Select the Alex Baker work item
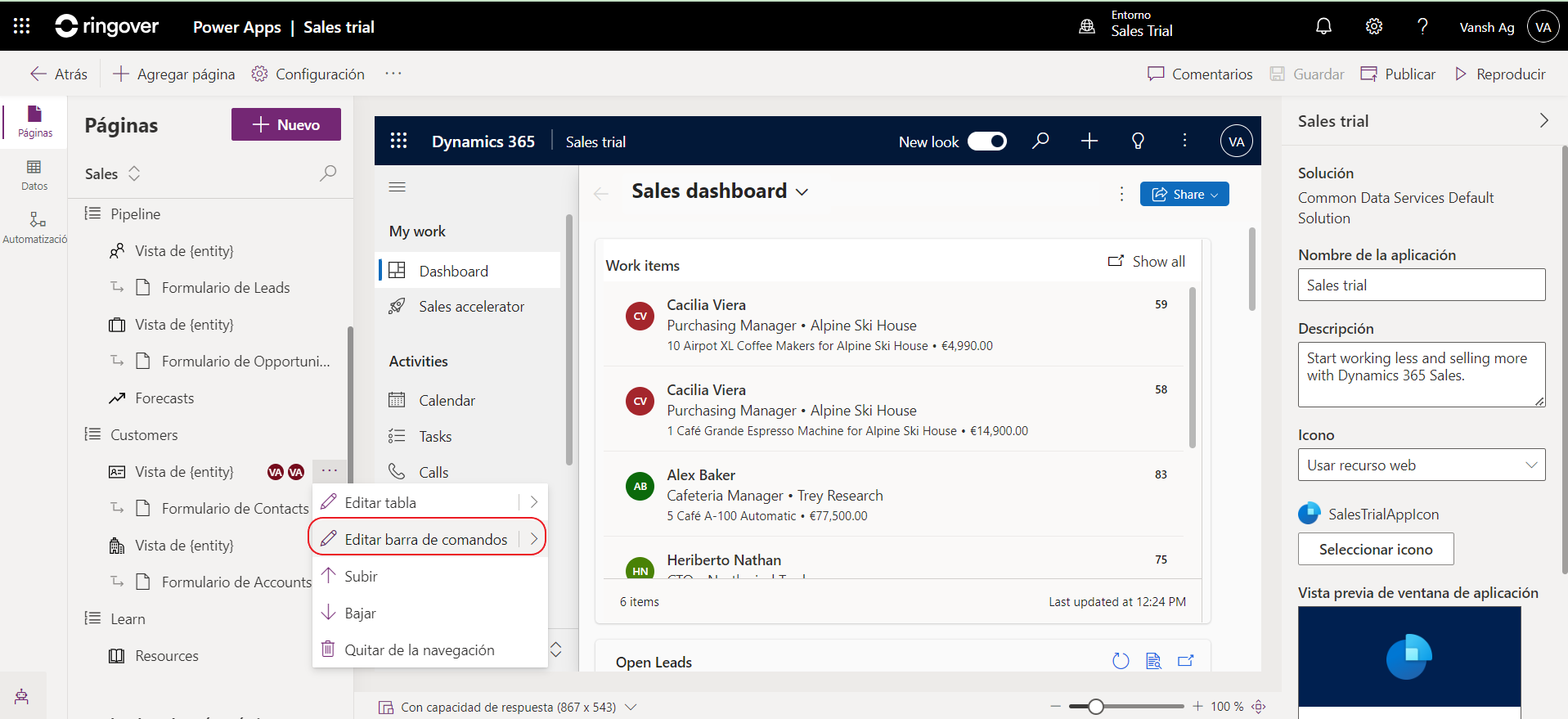 pyautogui.click(x=893, y=494)
